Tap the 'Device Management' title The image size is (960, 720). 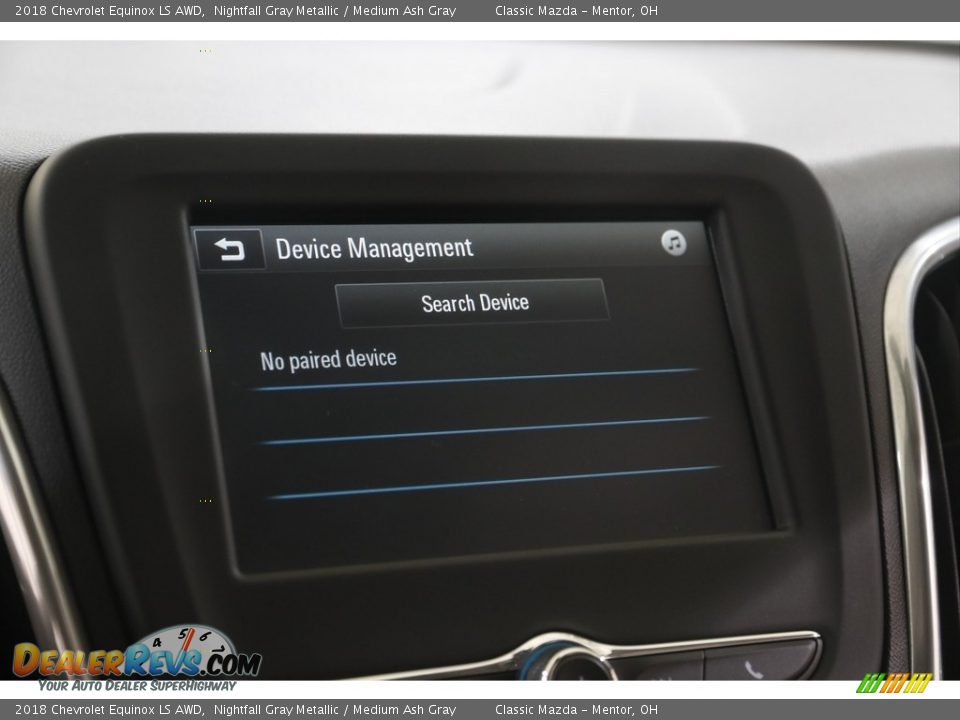click(x=374, y=249)
